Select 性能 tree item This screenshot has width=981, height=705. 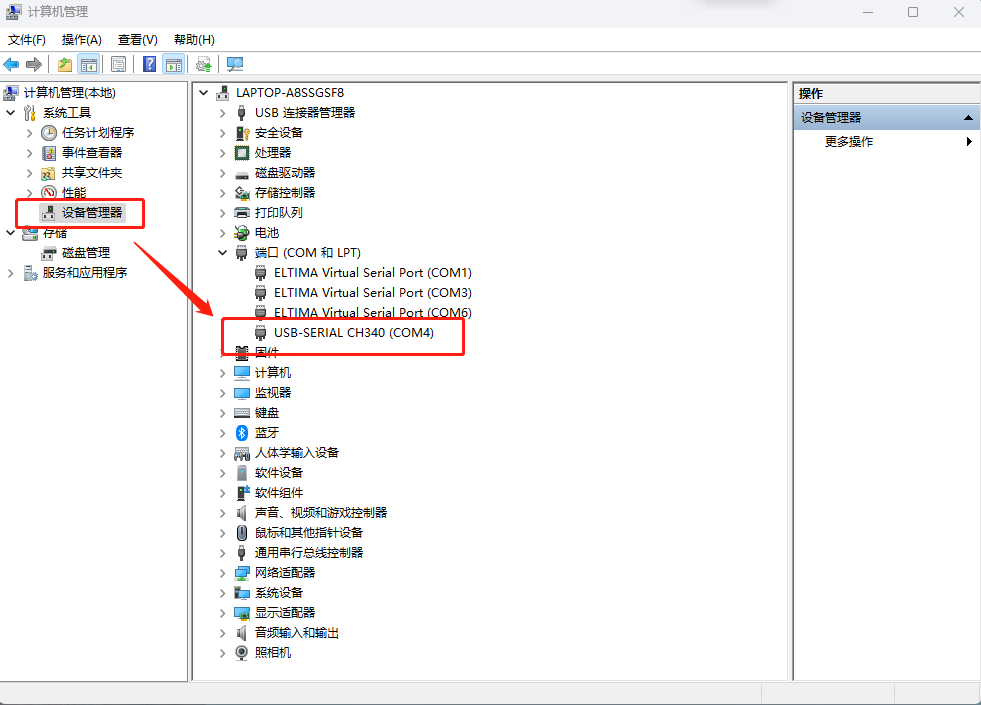(x=74, y=193)
